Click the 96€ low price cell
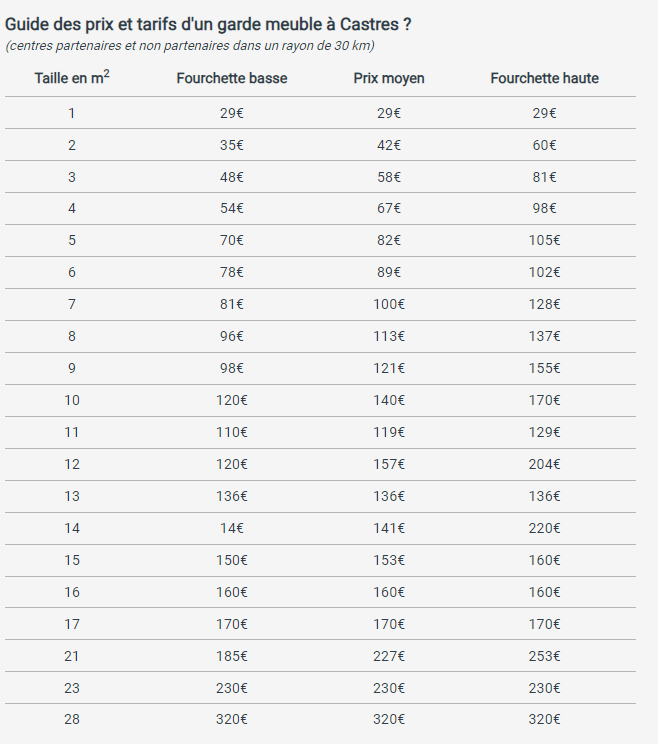 [x=232, y=336]
